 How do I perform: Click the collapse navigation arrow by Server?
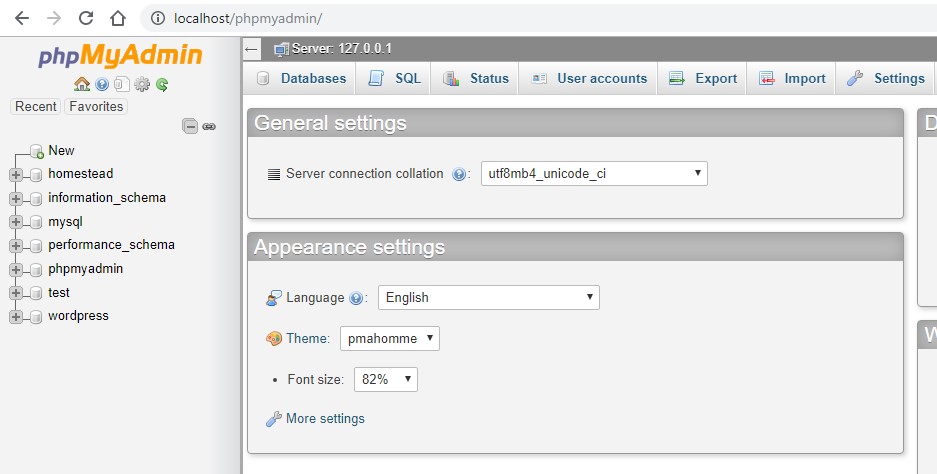(252, 49)
